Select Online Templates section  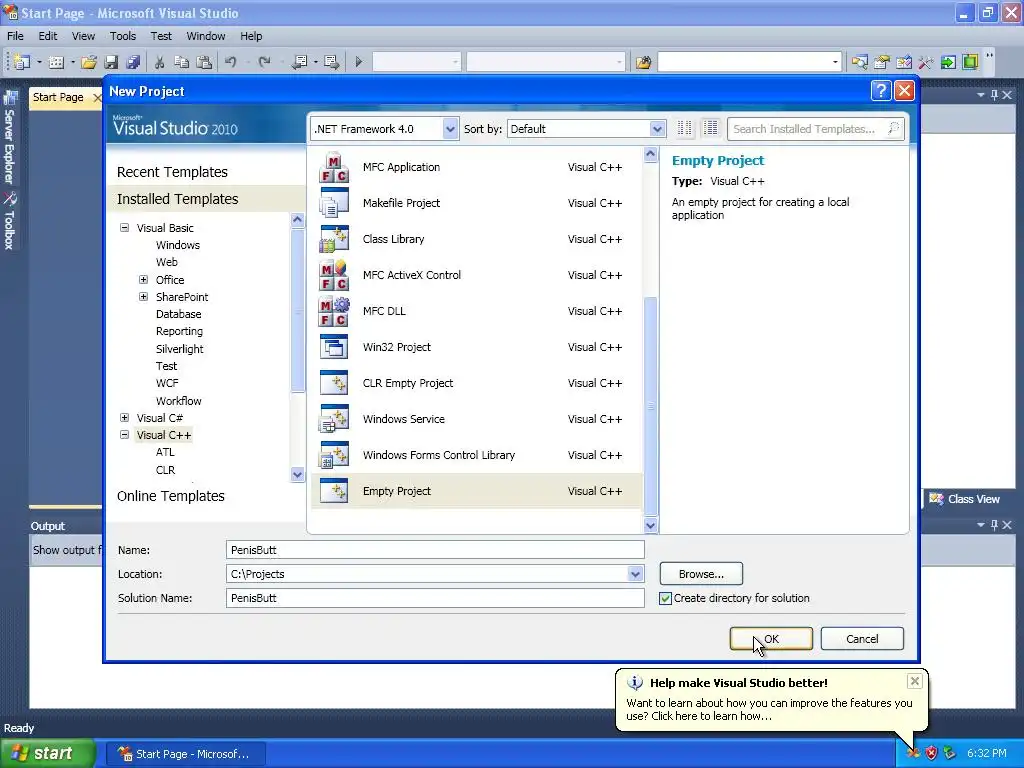(x=170, y=496)
